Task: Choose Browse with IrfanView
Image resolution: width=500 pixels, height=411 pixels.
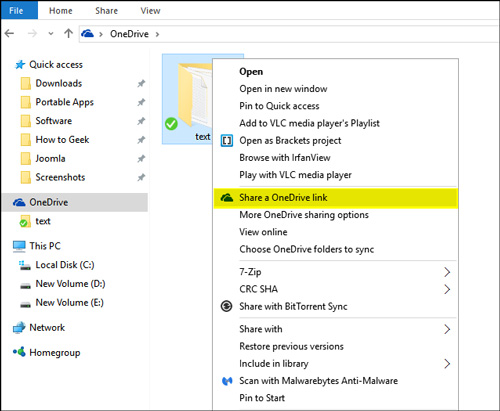Action: point(285,158)
